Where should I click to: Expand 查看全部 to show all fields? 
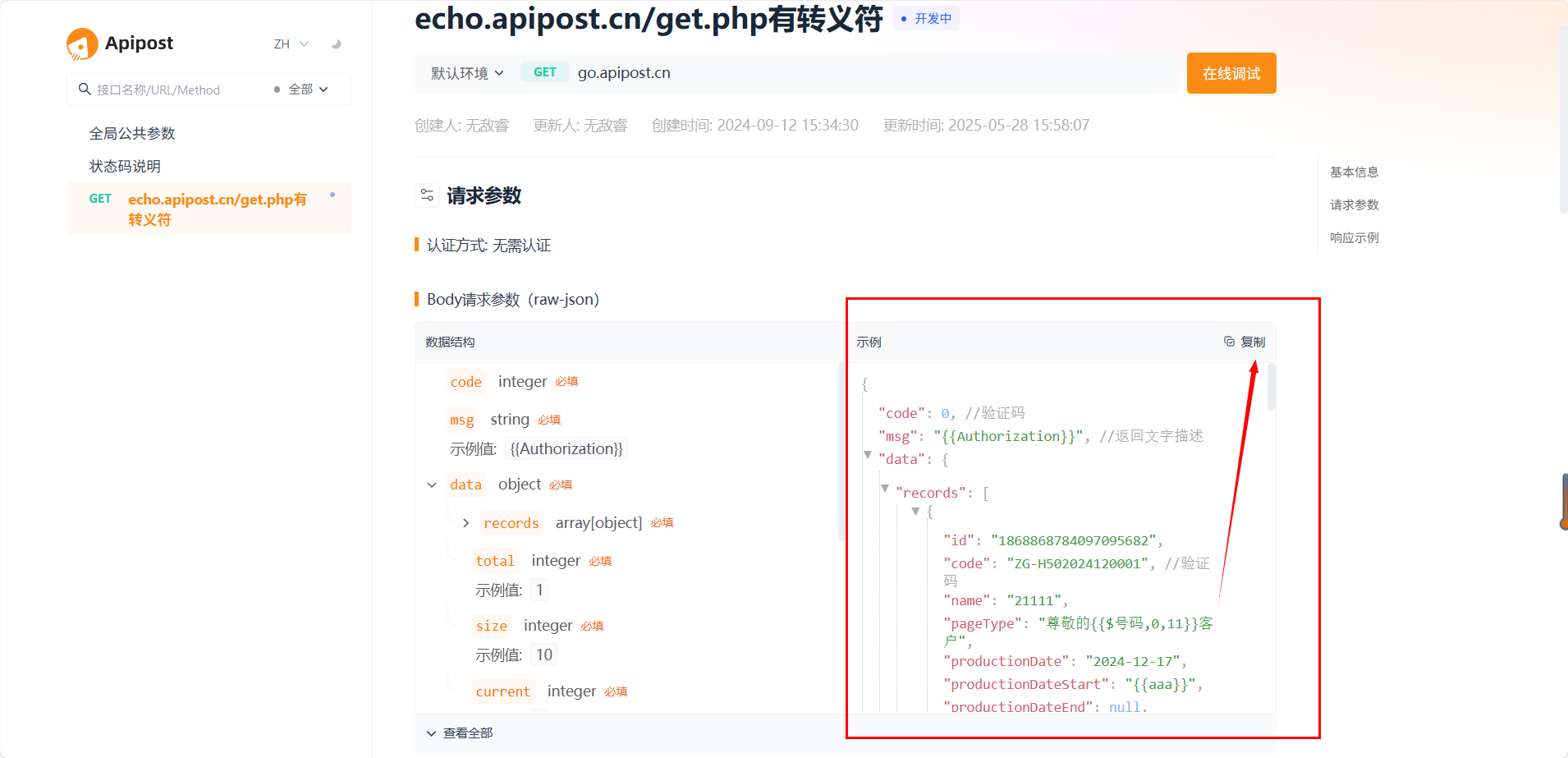click(460, 733)
